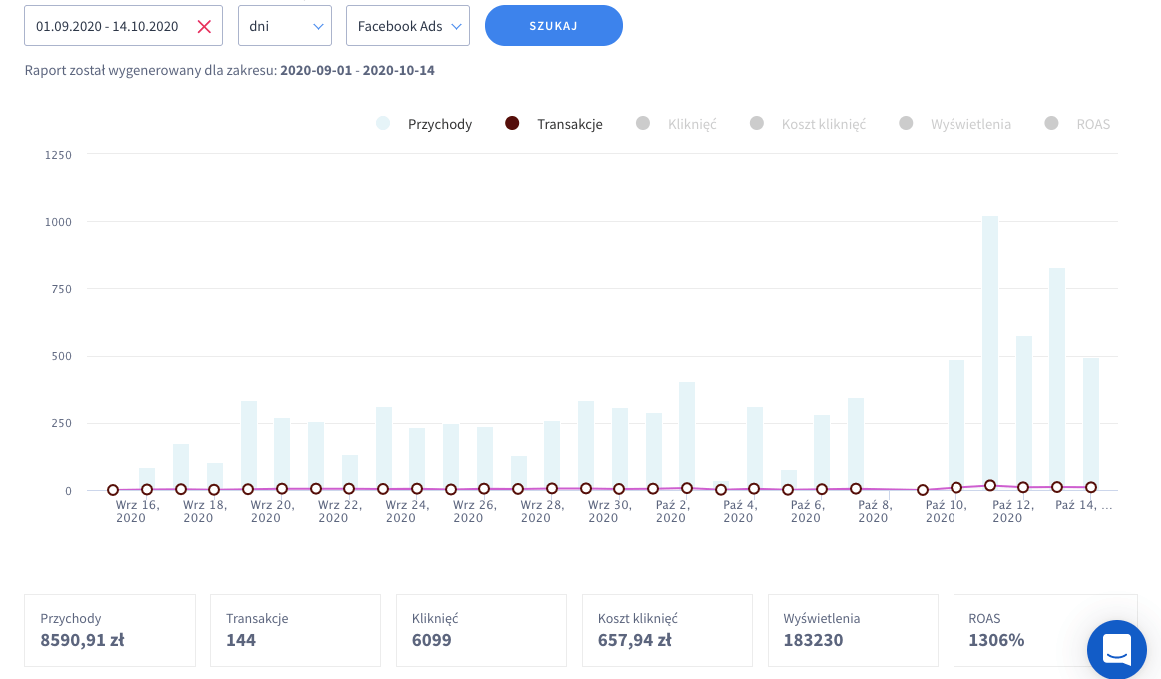Click the last transaction data point at Paź 14
The width and height of the screenshot is (1161, 679).
click(x=1091, y=487)
